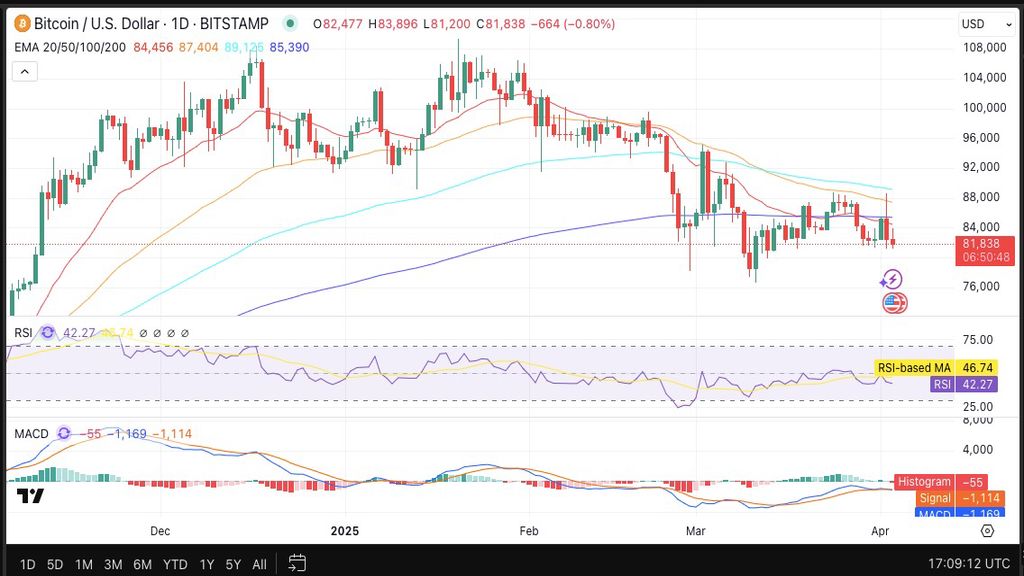The width and height of the screenshot is (1024, 576).
Task: Click the RSI-based MA 46.74 label
Action: (x=935, y=368)
